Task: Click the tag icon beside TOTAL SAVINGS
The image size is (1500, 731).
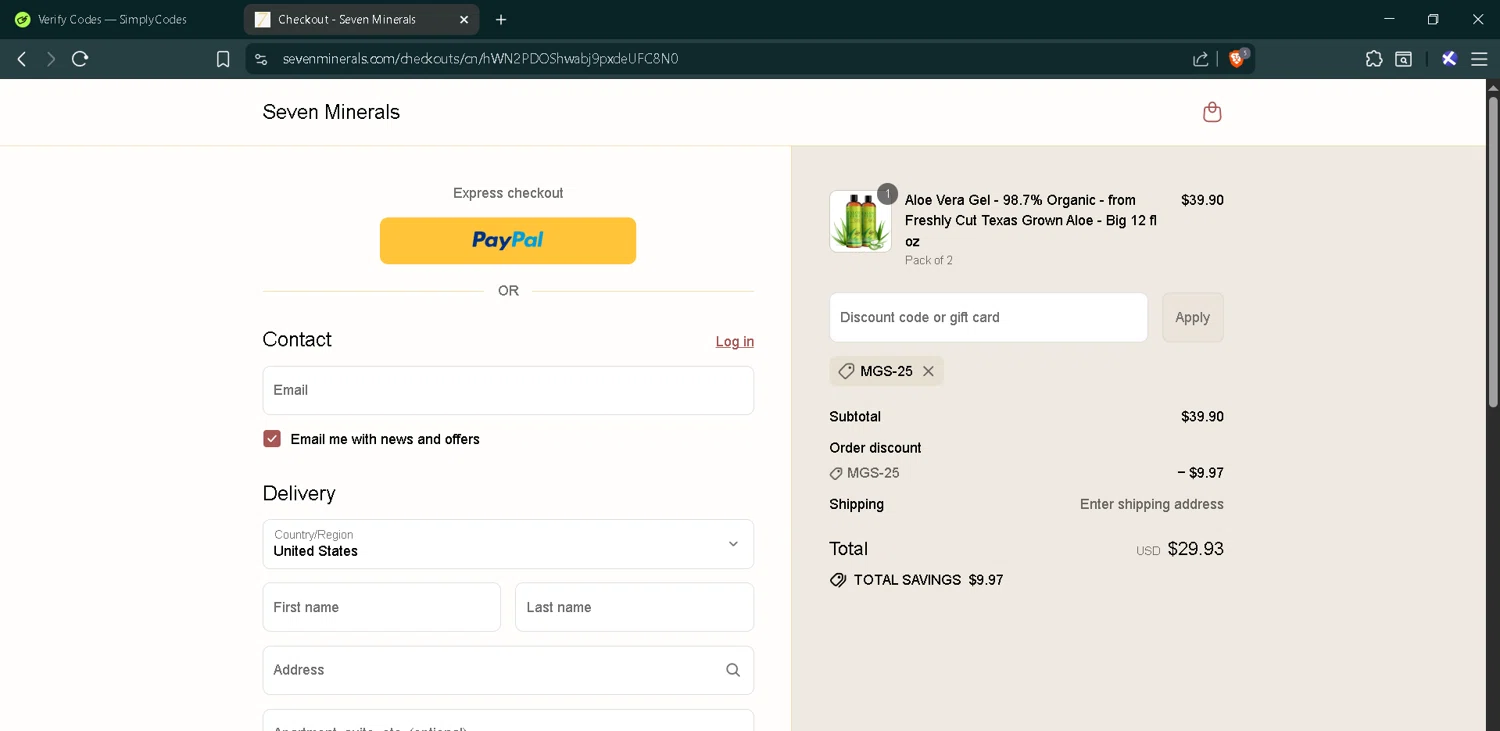Action: pyautogui.click(x=838, y=580)
